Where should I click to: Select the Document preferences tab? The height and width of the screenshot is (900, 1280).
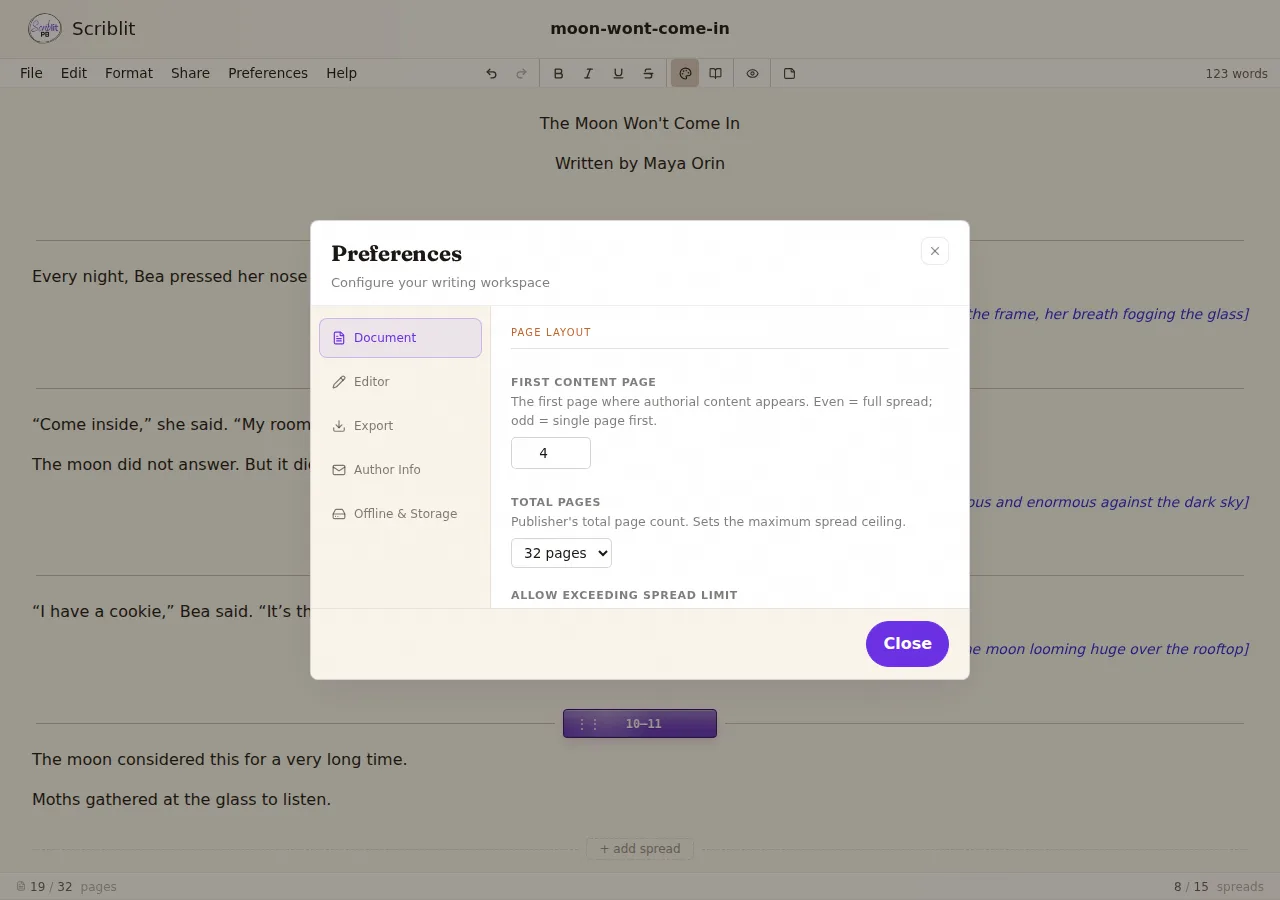pyautogui.click(x=400, y=338)
